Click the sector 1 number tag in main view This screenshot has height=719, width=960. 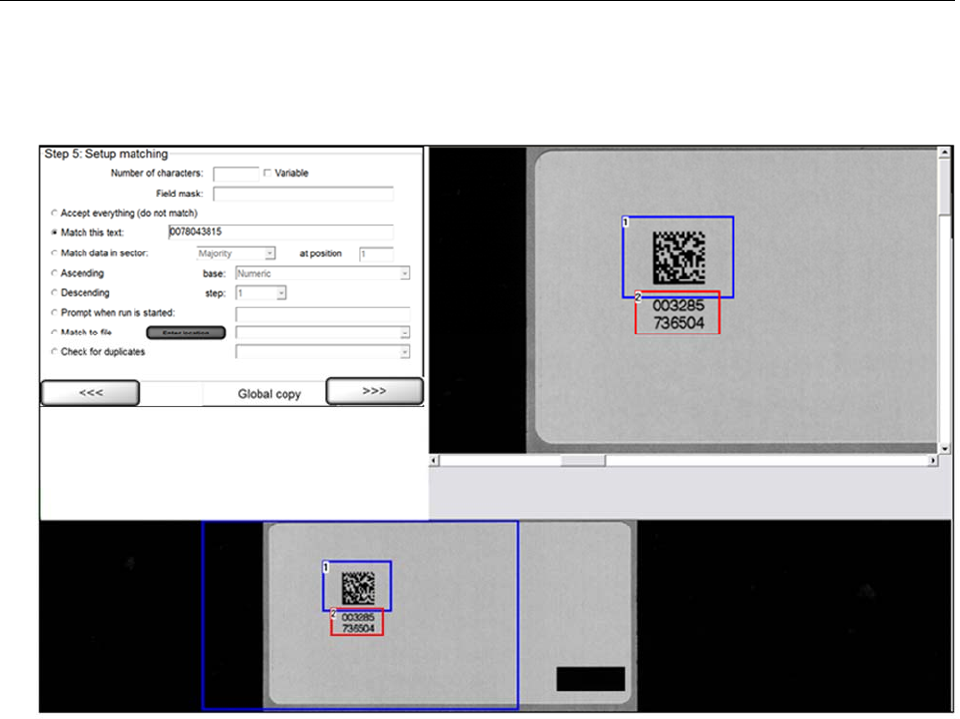coord(625,222)
